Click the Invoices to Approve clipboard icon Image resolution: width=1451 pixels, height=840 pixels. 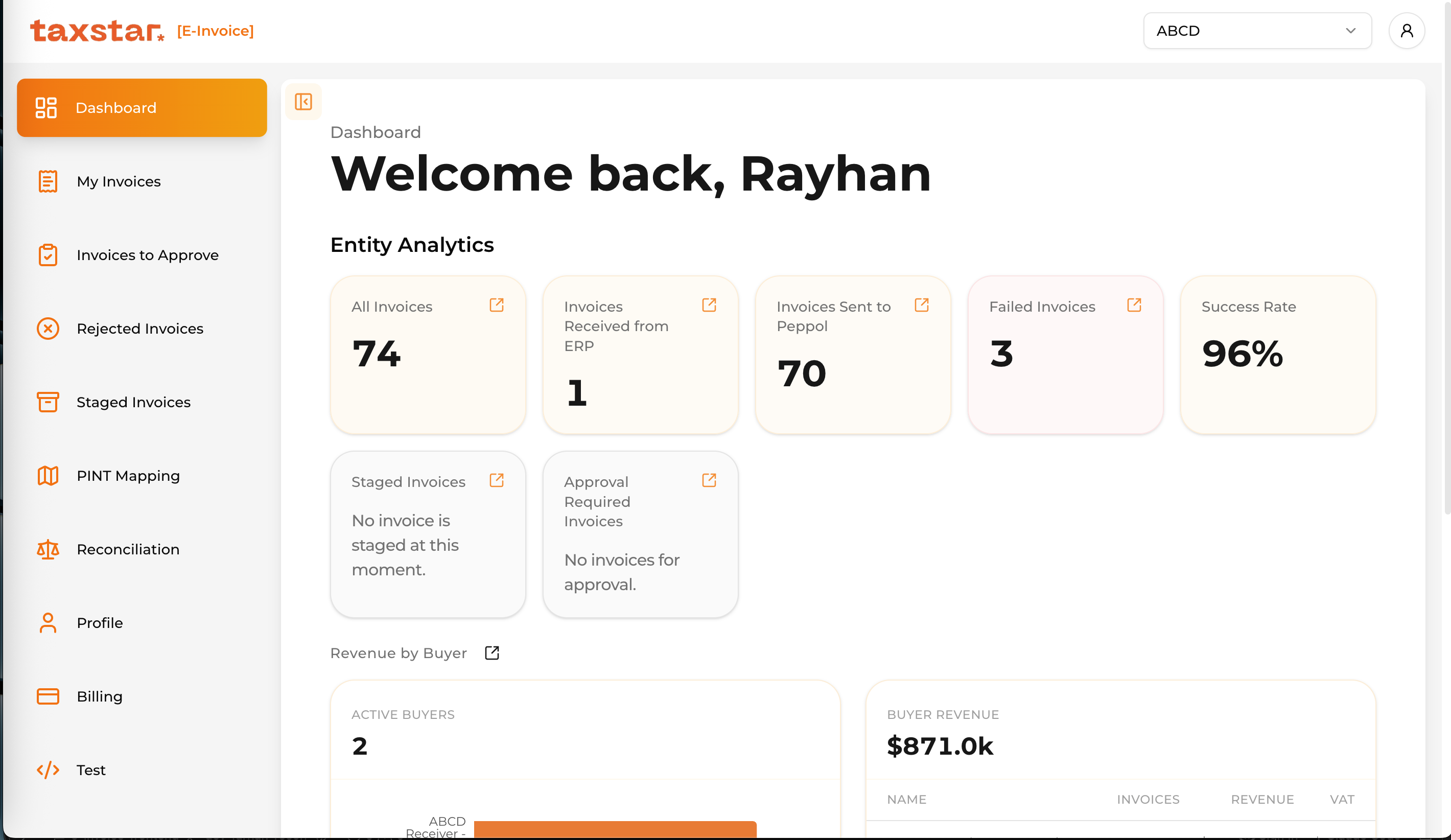point(48,255)
